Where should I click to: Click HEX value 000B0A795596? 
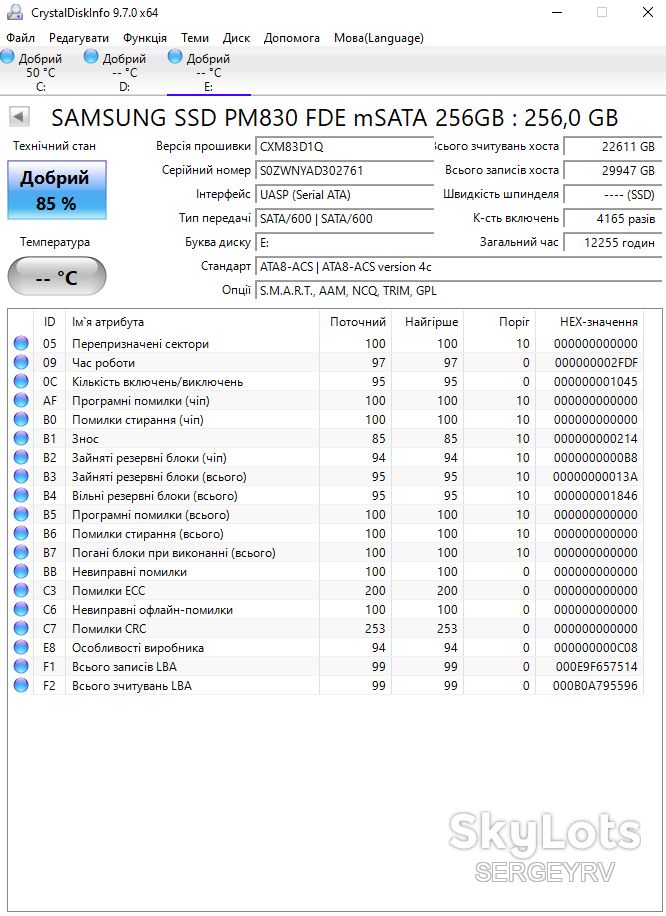pyautogui.click(x=595, y=685)
